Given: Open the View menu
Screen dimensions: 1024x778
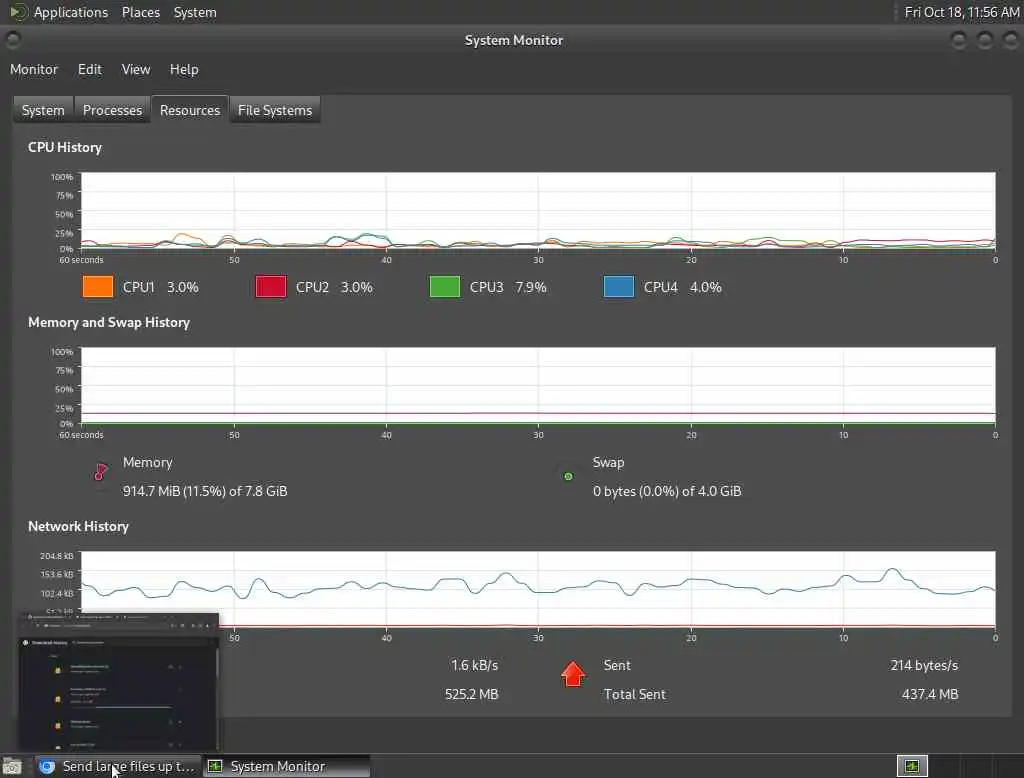Looking at the screenshot, I should [x=136, y=69].
